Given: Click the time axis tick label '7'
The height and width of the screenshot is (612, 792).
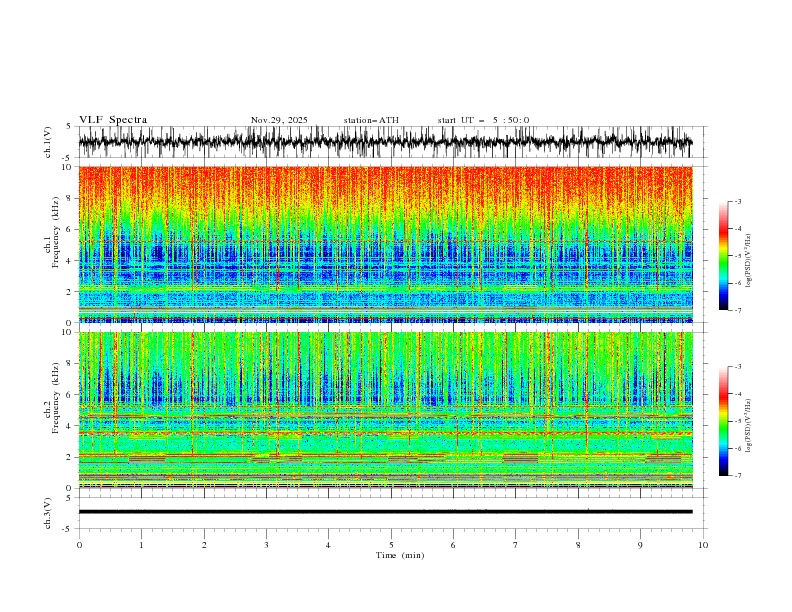Looking at the screenshot, I should click(x=516, y=545).
